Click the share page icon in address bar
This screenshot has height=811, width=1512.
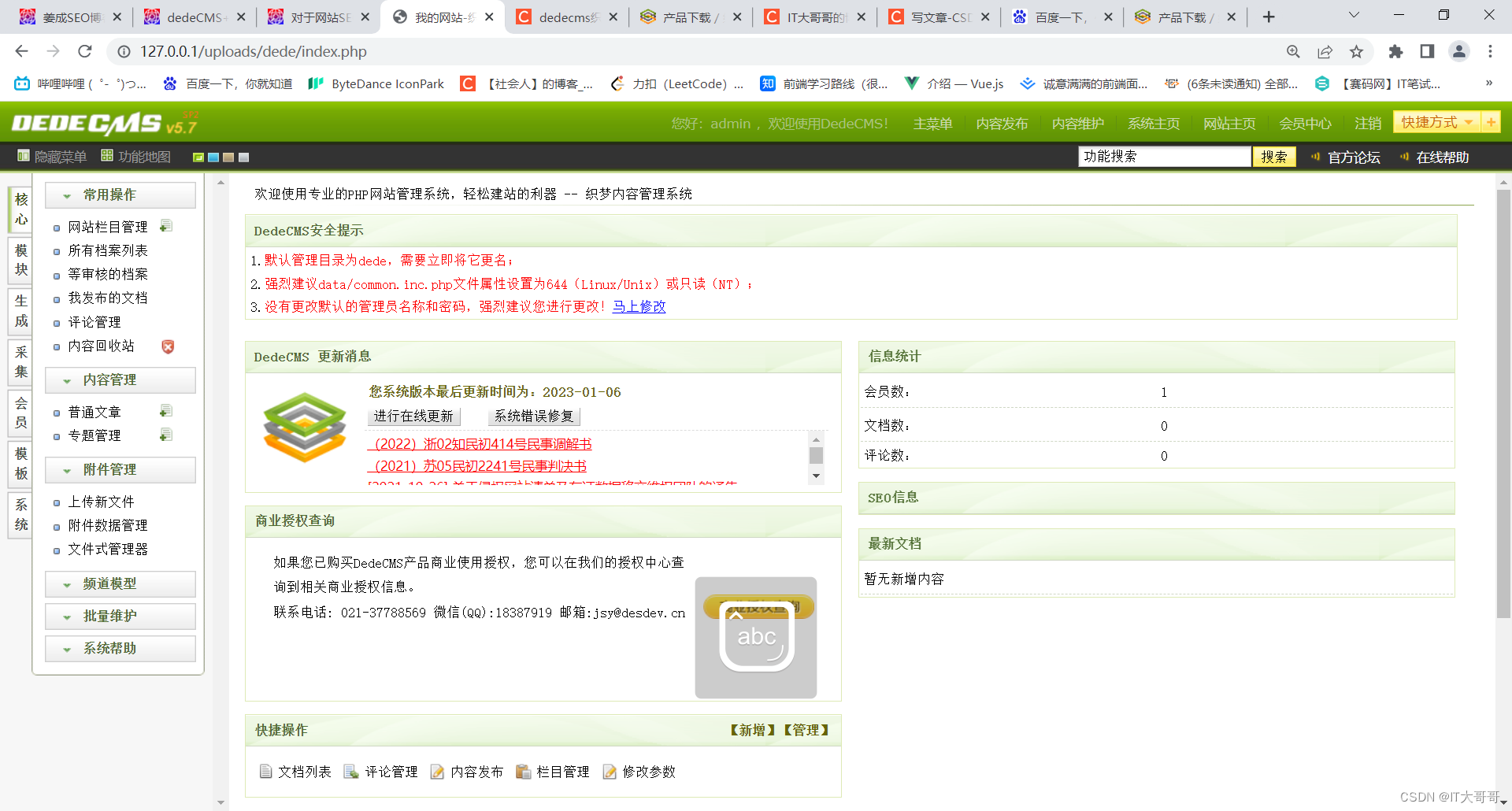pos(1325,51)
